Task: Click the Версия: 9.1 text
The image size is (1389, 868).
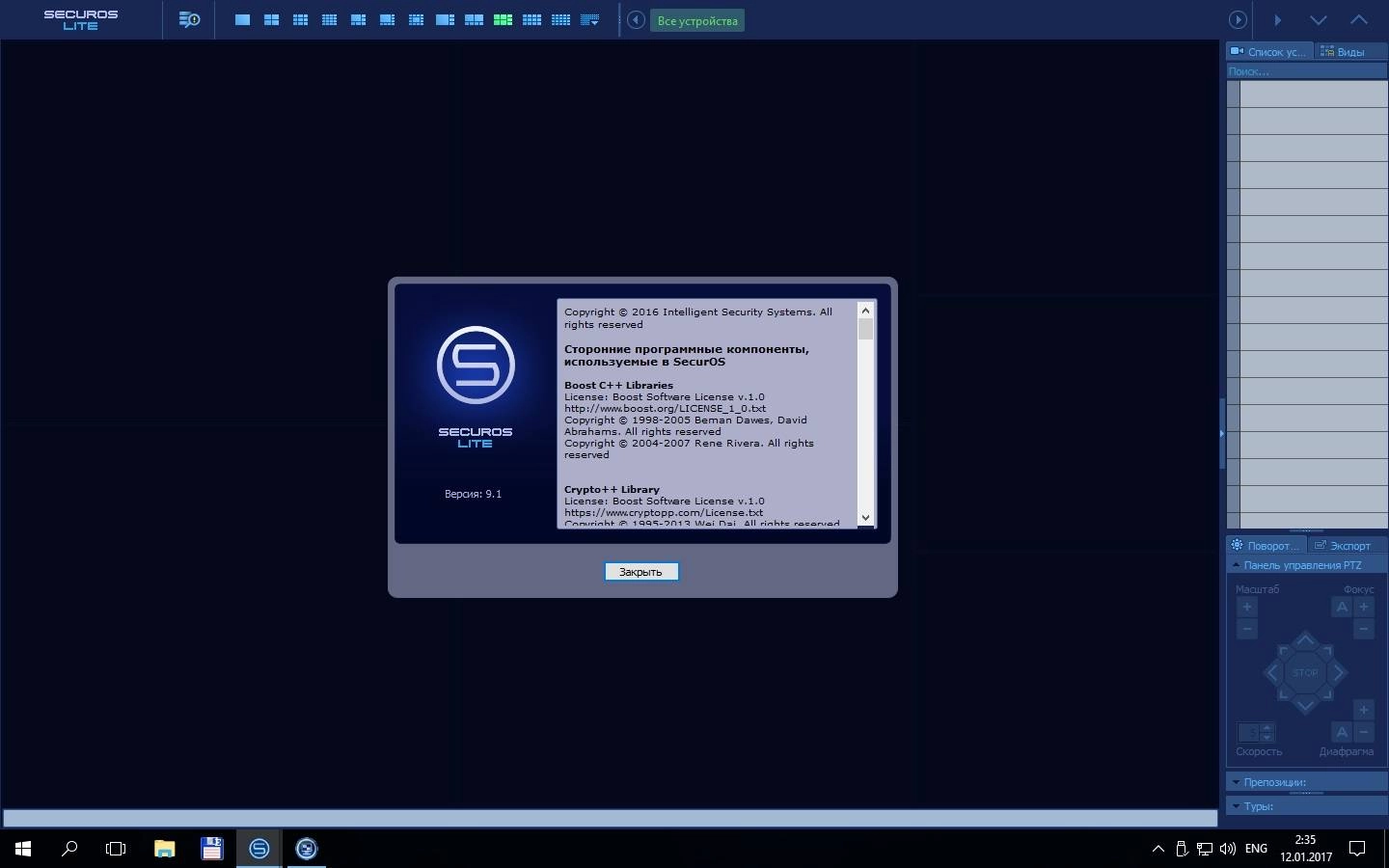Action: [473, 494]
